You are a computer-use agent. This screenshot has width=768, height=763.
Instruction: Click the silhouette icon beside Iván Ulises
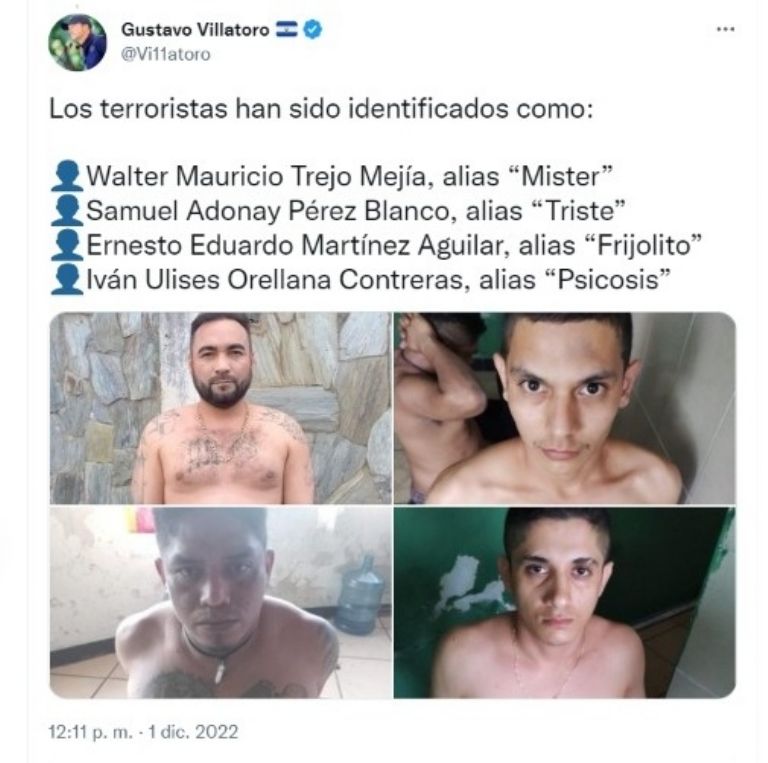(67, 280)
